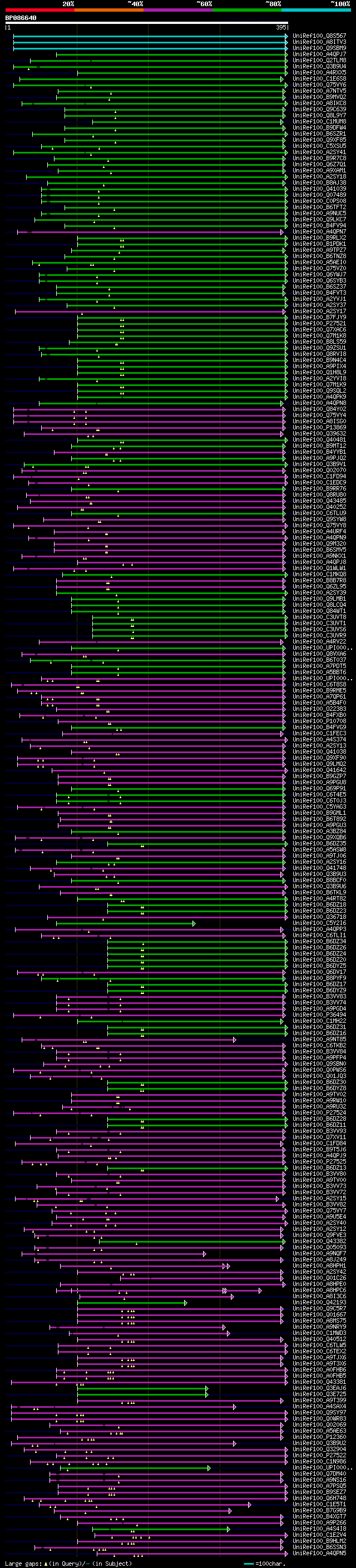Screen dimensions: 356x1568
Task: Select label UniRef100_C1FEC3
Action: 319,734
